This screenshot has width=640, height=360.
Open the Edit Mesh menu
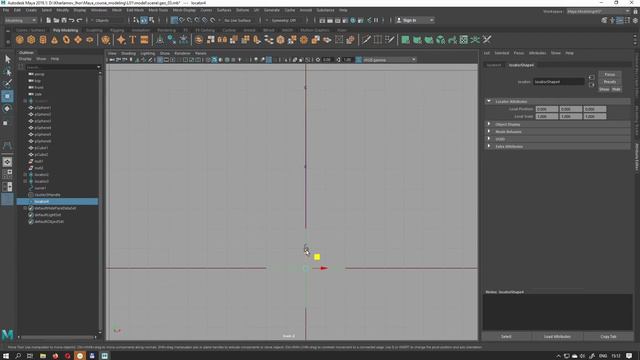click(135, 10)
